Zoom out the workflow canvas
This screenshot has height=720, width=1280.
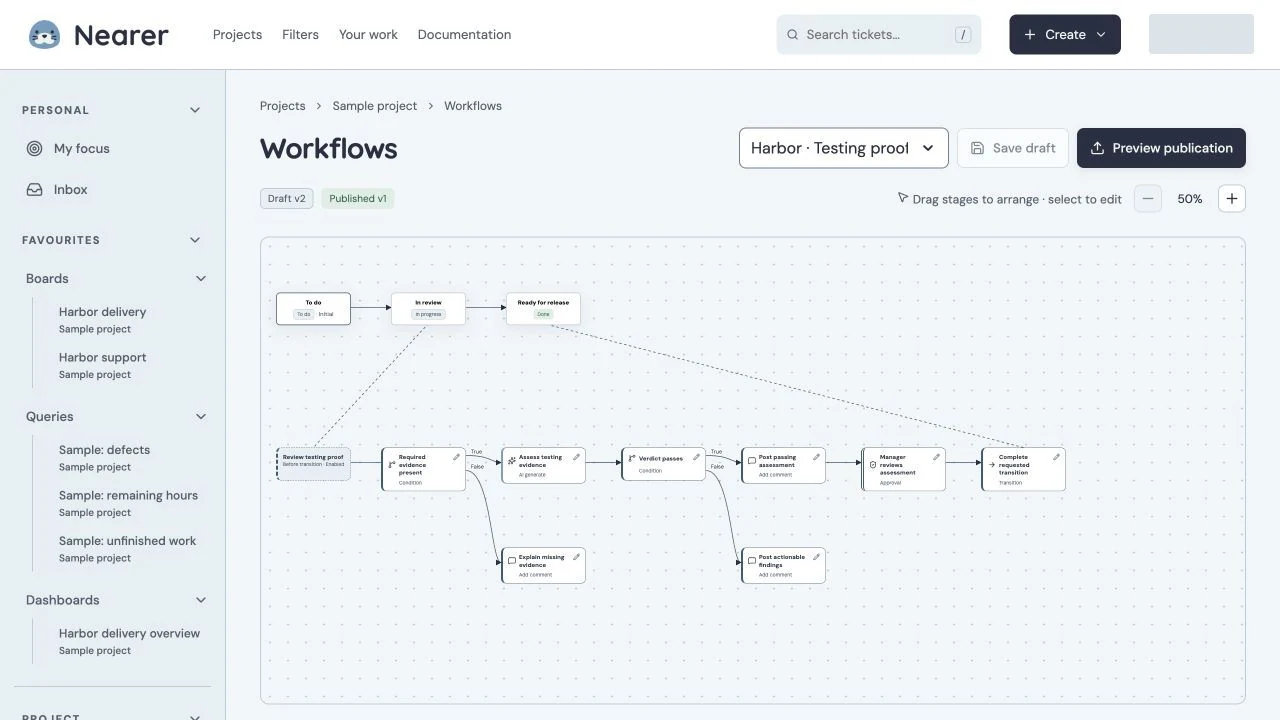pos(1148,199)
